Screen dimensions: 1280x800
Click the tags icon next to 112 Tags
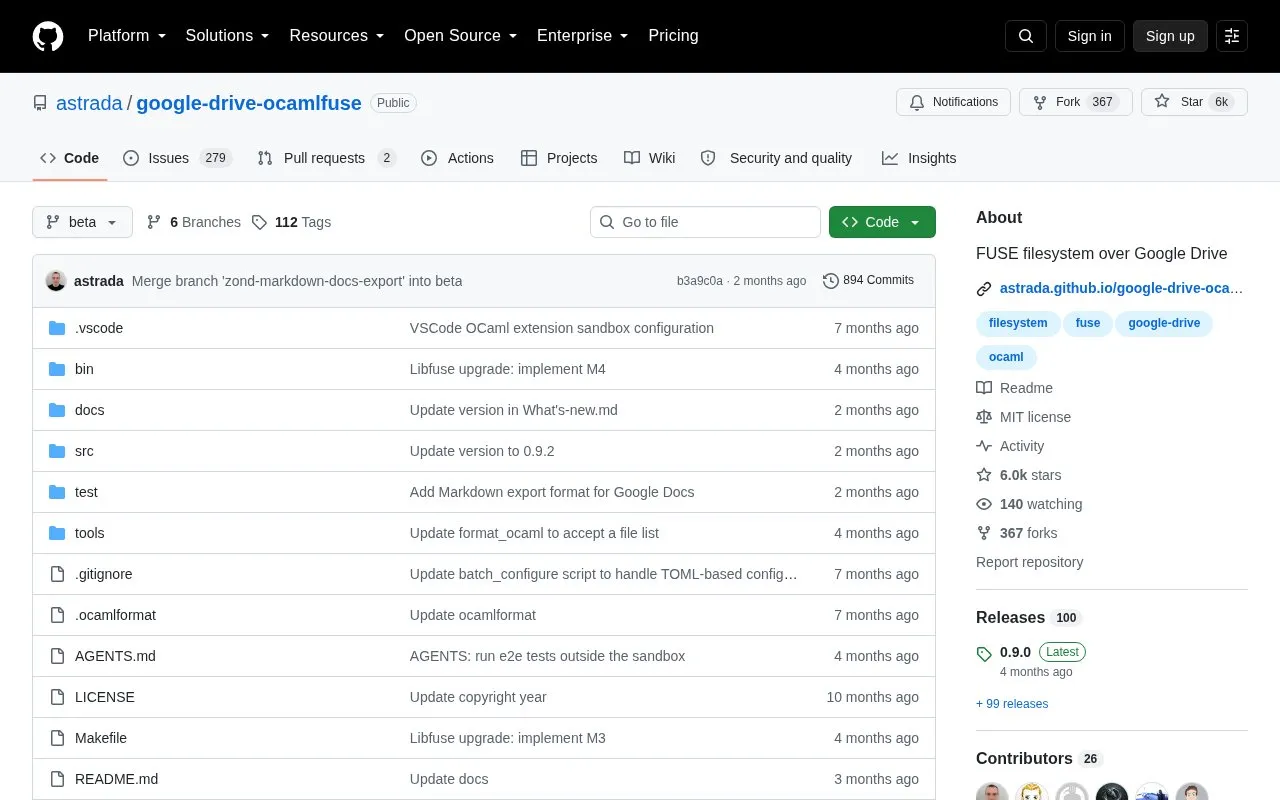pos(259,222)
